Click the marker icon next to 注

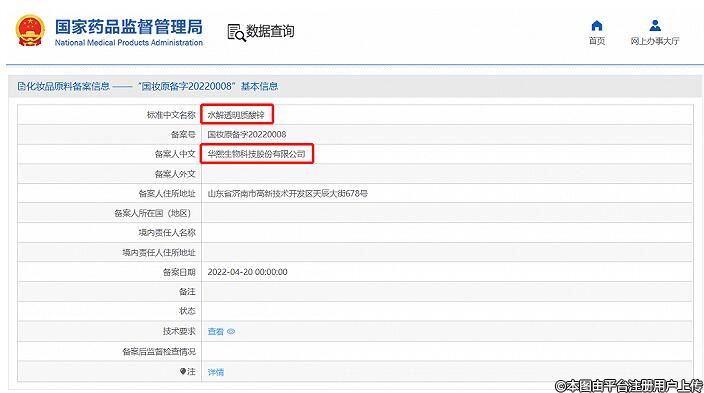tap(183, 371)
